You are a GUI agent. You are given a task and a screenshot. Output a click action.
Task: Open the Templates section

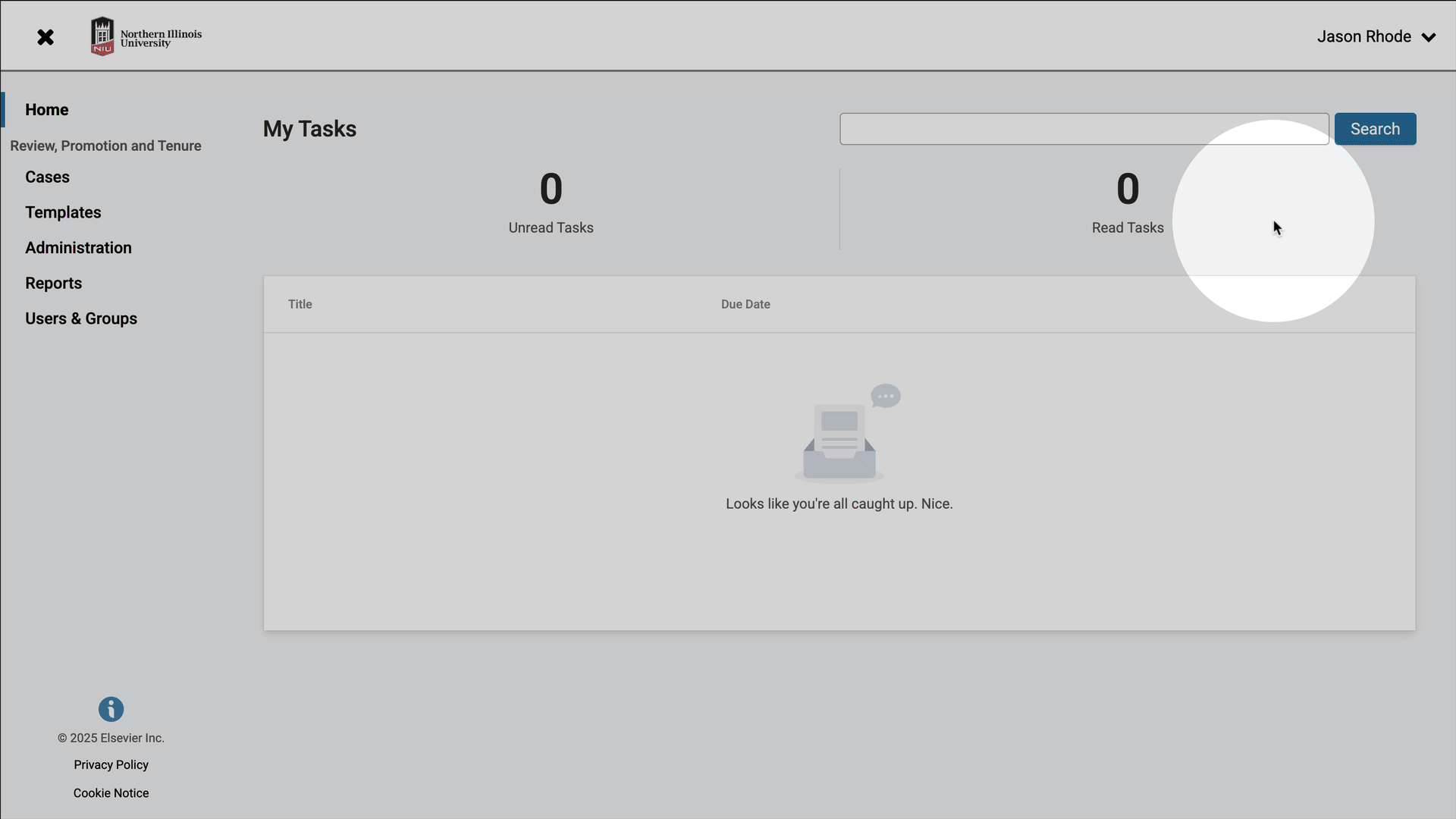(x=63, y=212)
